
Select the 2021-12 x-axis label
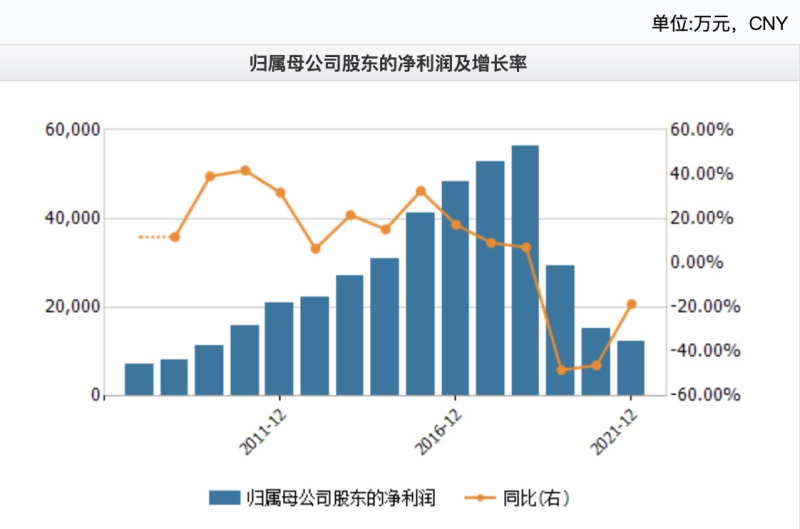[614, 432]
